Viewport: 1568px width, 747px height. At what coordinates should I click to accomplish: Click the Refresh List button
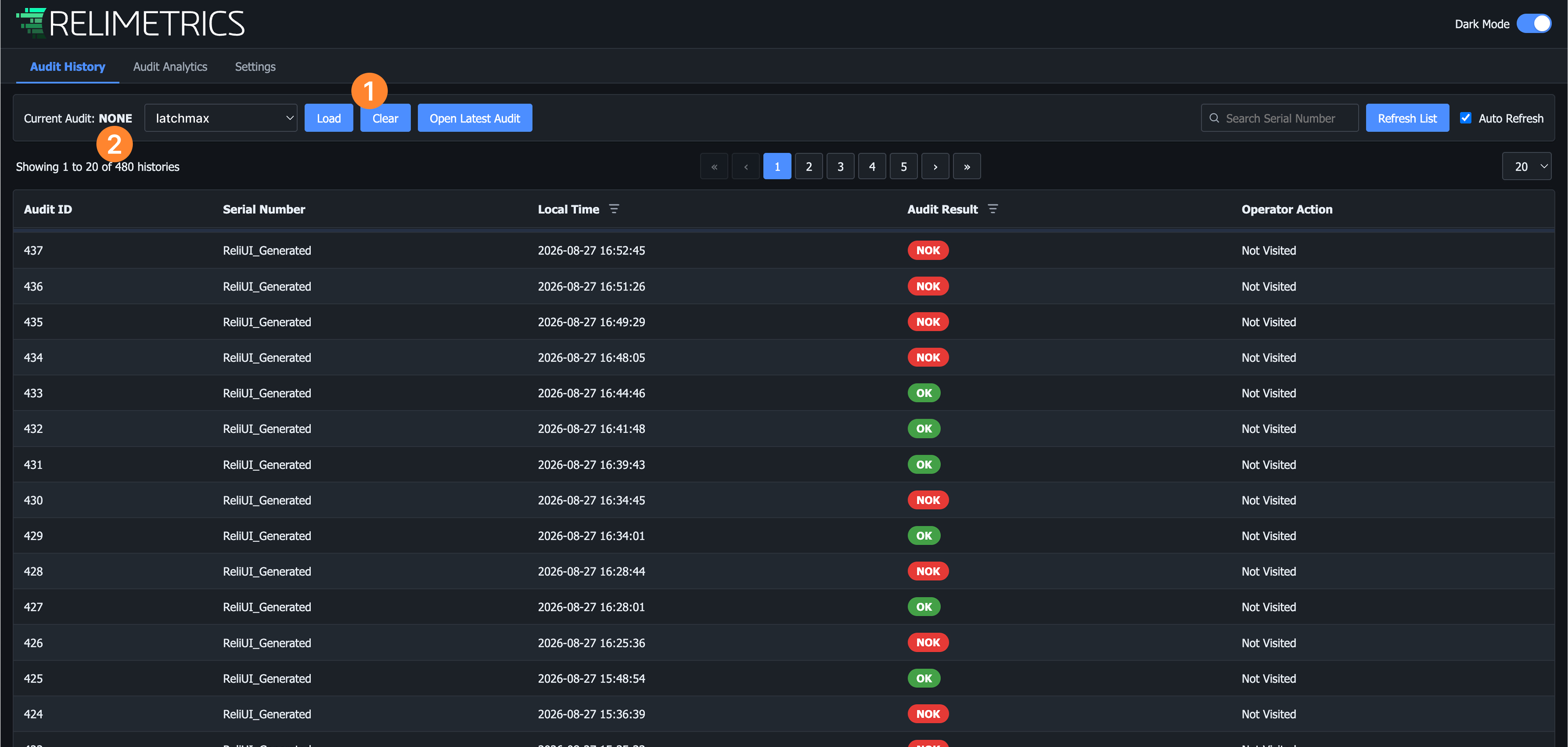(x=1407, y=118)
